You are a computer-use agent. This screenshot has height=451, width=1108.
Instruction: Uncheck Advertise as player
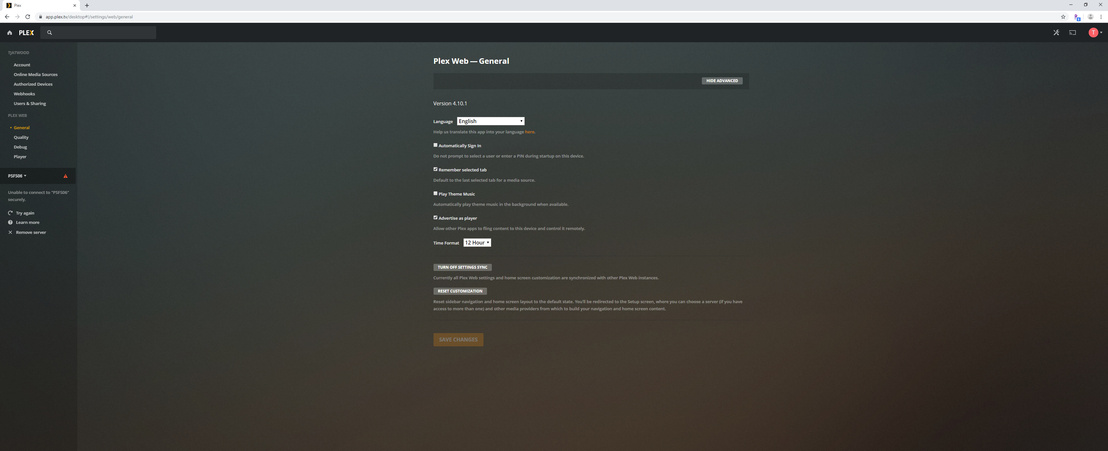pyautogui.click(x=435, y=218)
